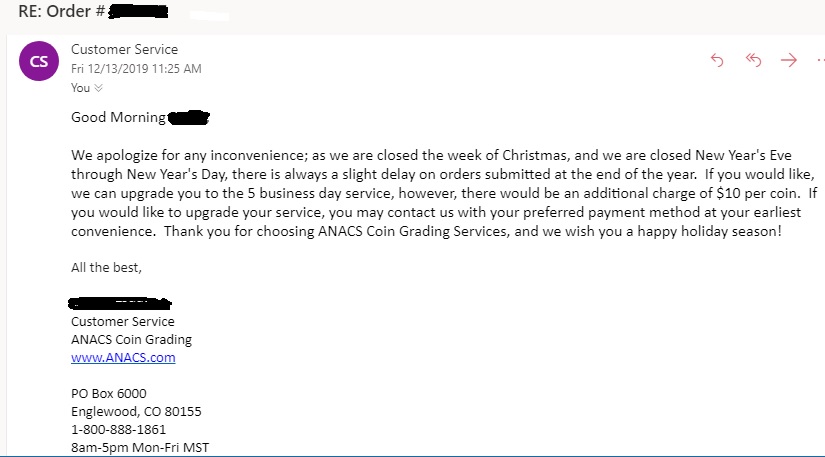The width and height of the screenshot is (825, 457).
Task: Click the All the best, closing text
Action: pyautogui.click(x=107, y=267)
